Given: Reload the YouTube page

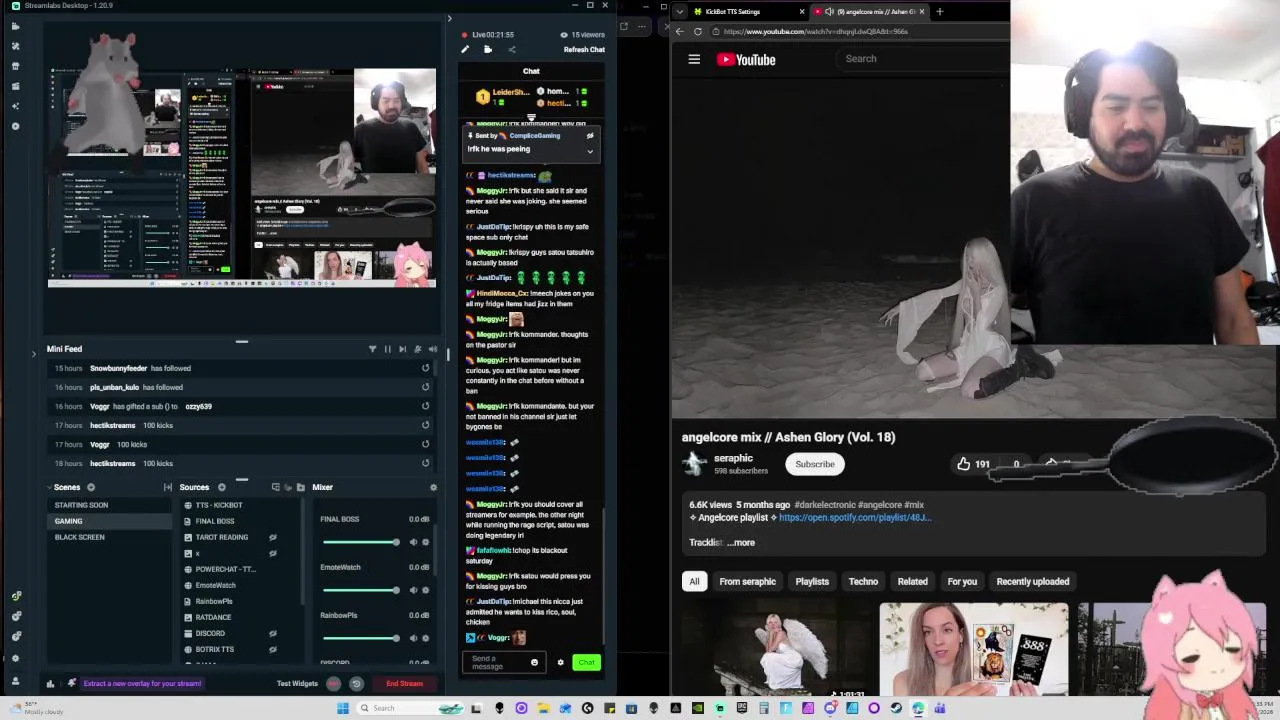Looking at the screenshot, I should 697,31.
